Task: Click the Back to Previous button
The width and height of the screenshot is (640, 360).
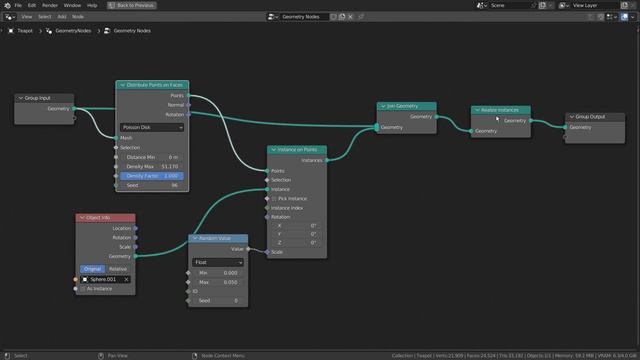Action: 132,5
